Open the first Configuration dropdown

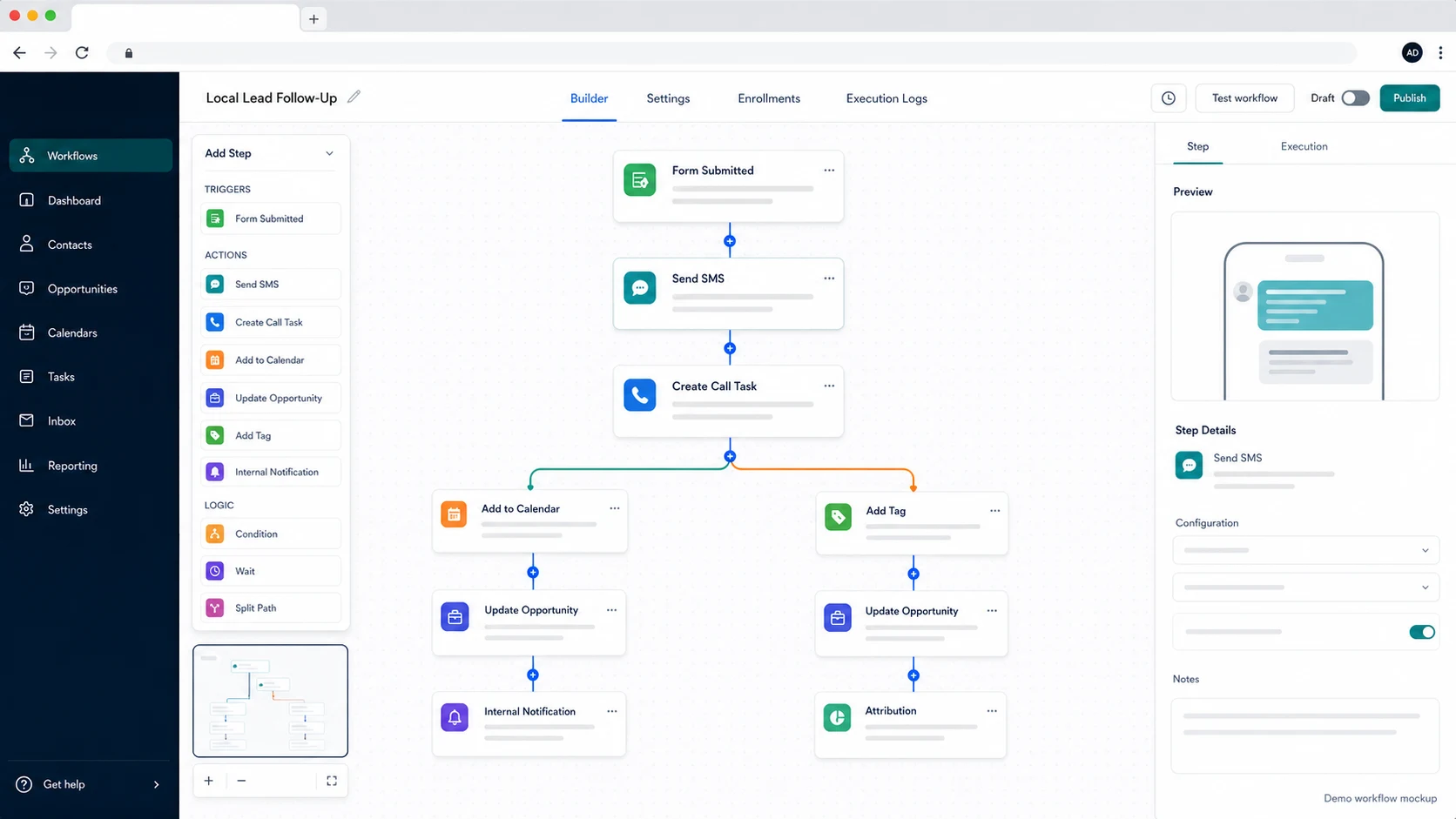coord(1305,550)
